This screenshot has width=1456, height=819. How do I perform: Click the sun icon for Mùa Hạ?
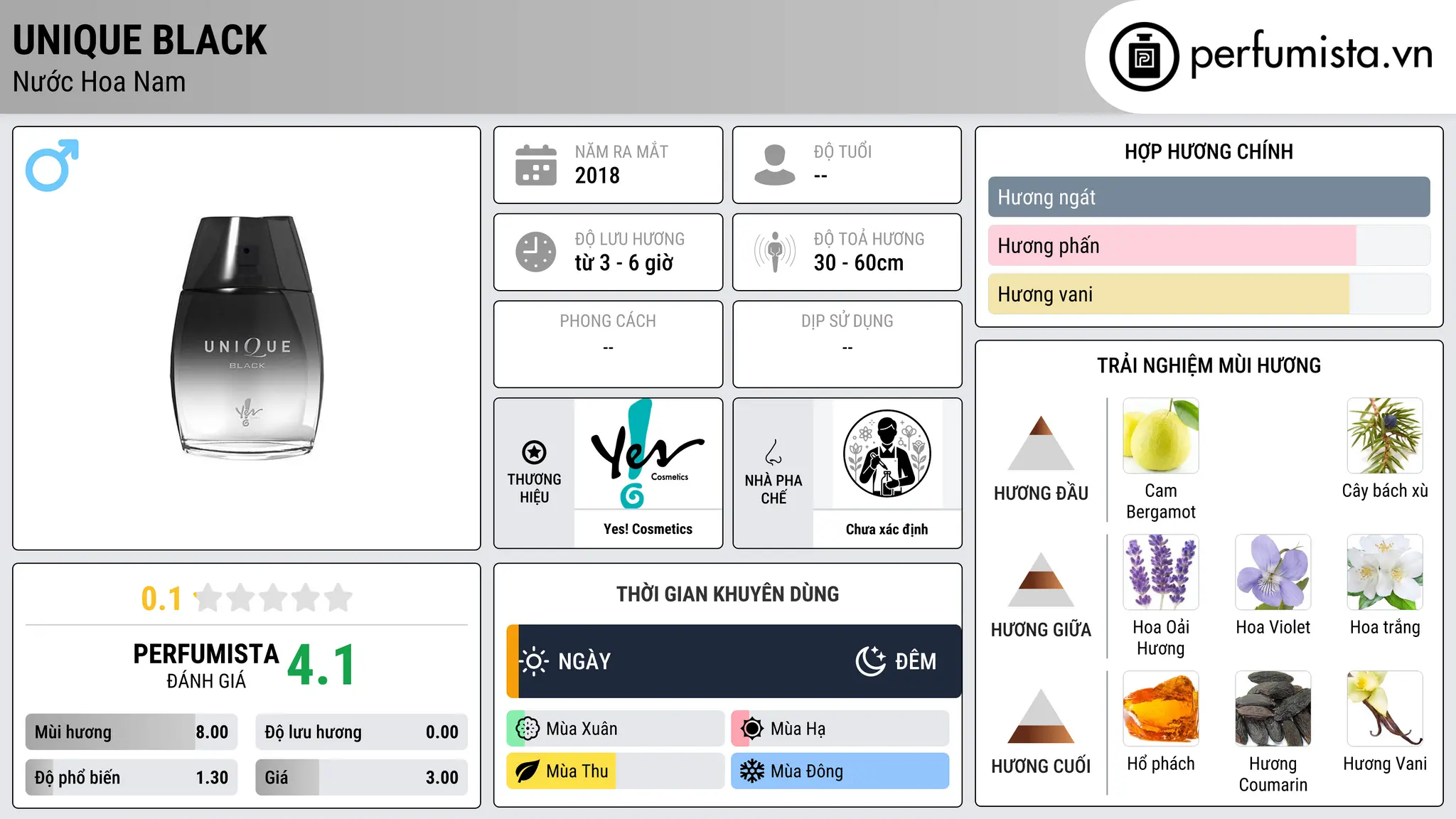coord(752,729)
